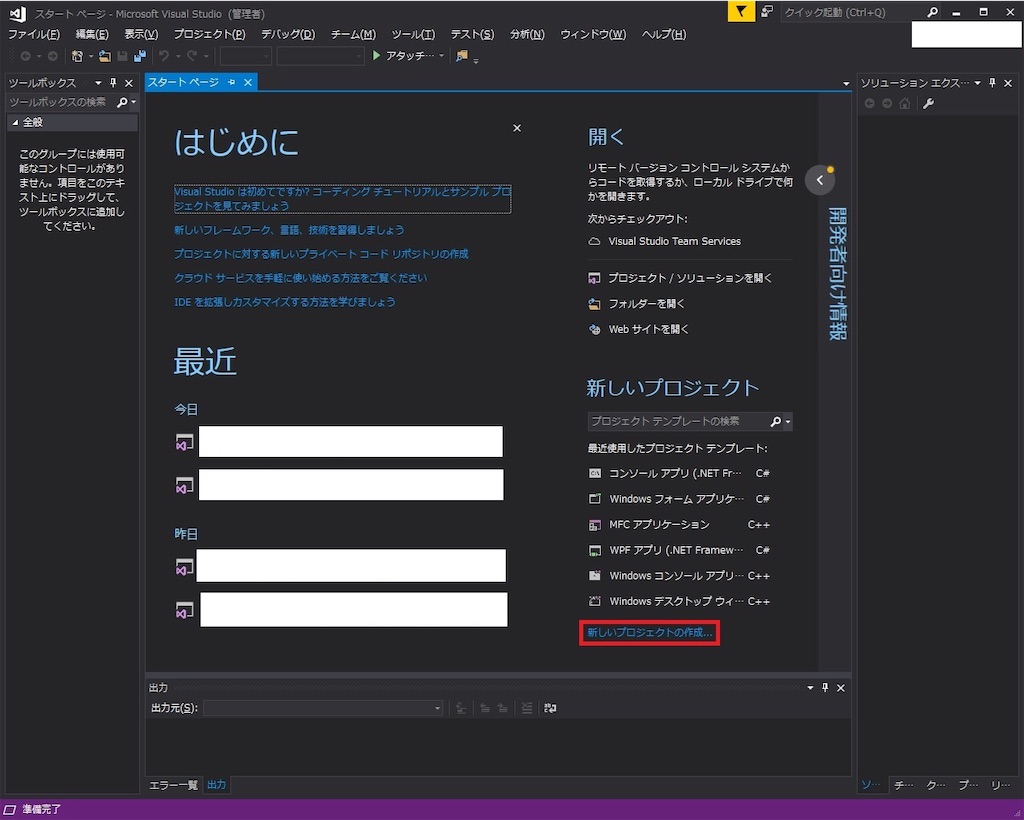Open the New Project icon dropdown arrow
Image resolution: width=1024 pixels, height=820 pixels.
point(90,56)
